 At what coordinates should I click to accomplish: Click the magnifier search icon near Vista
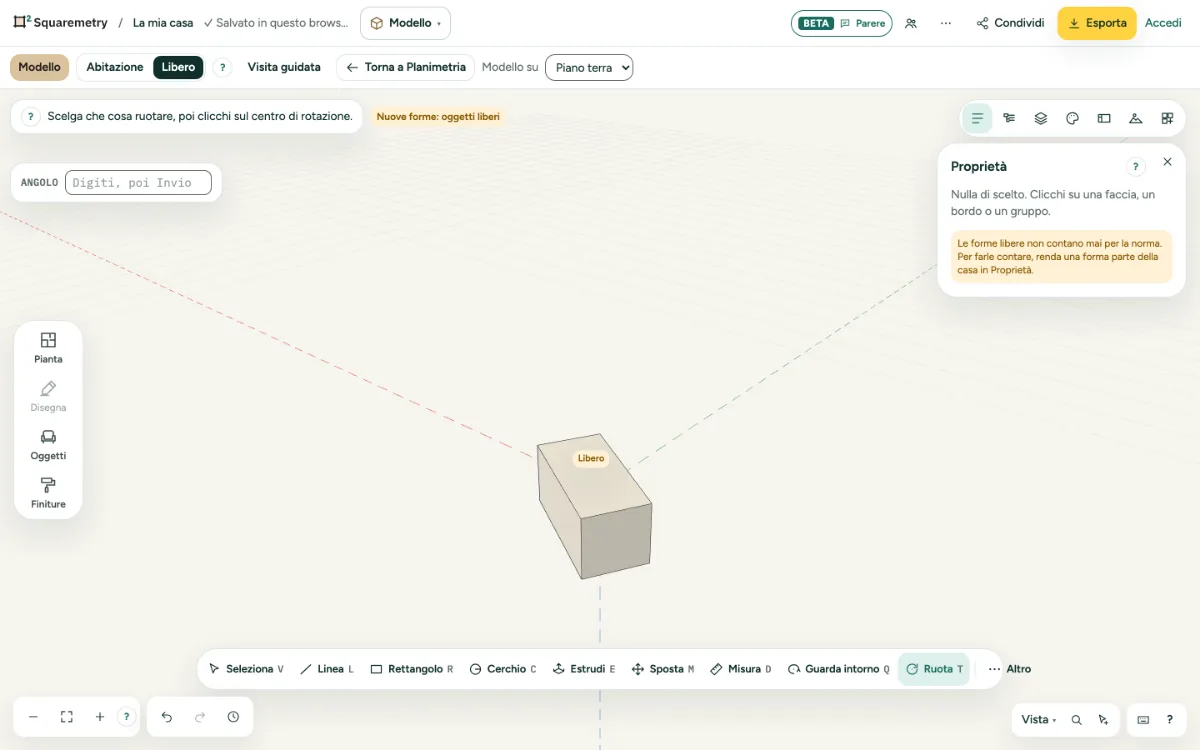tap(1077, 720)
